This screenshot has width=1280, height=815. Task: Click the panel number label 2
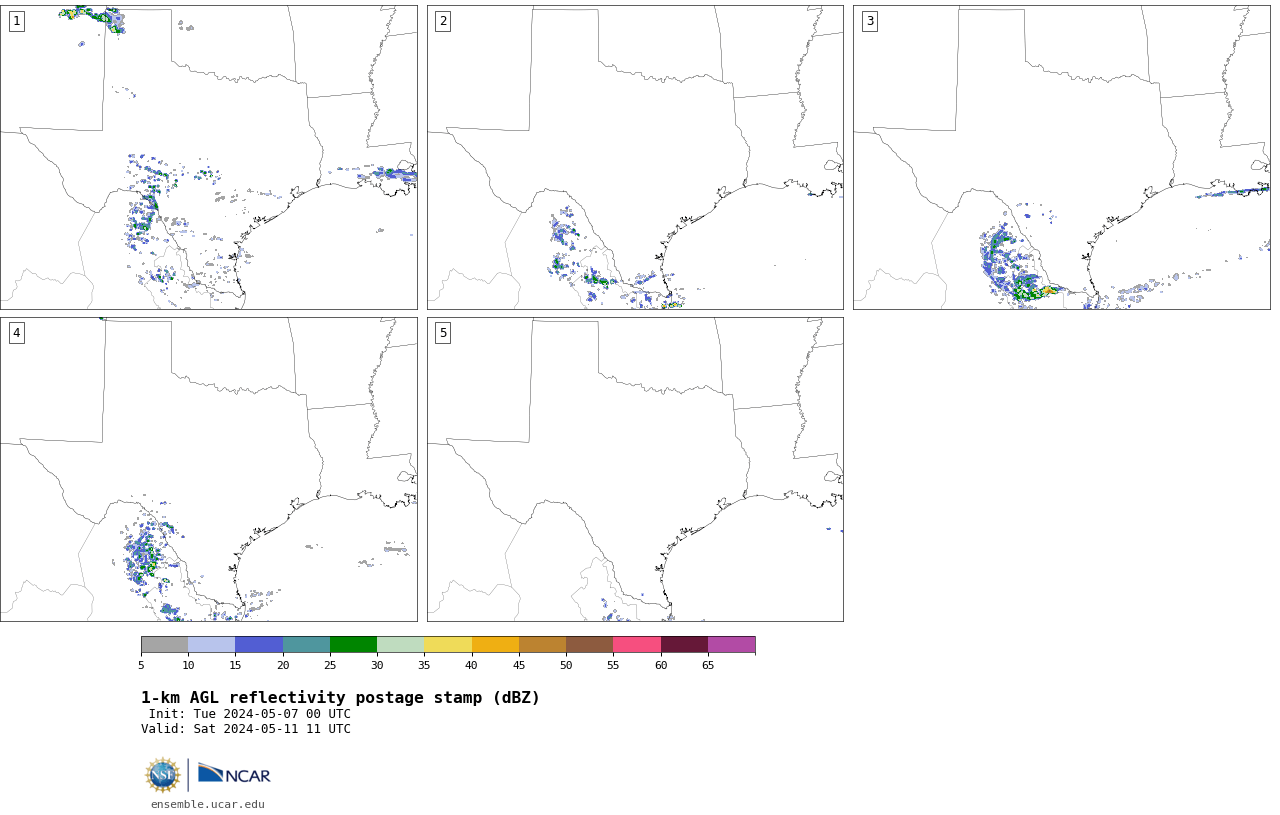[x=443, y=21]
